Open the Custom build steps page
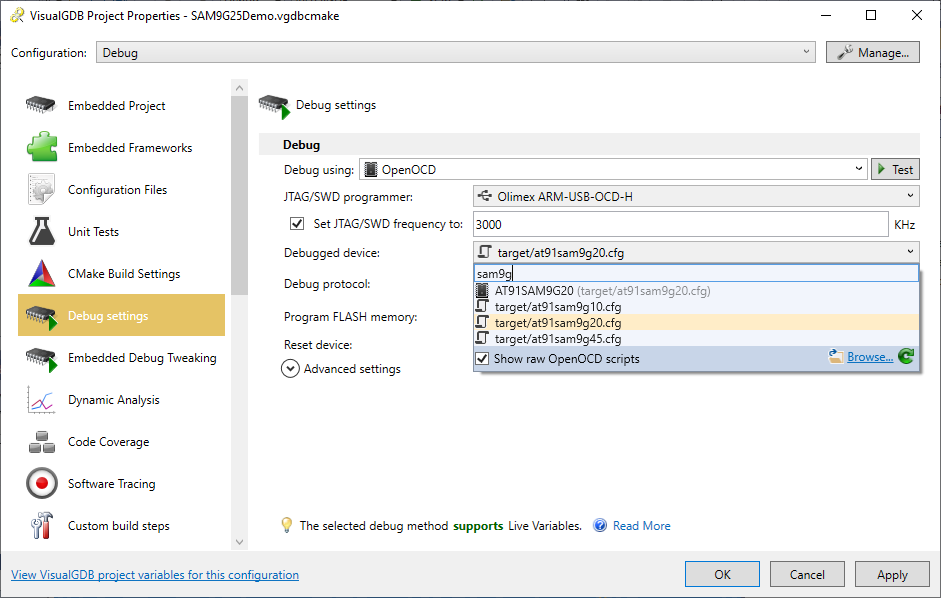The image size is (941, 598). (x=122, y=525)
